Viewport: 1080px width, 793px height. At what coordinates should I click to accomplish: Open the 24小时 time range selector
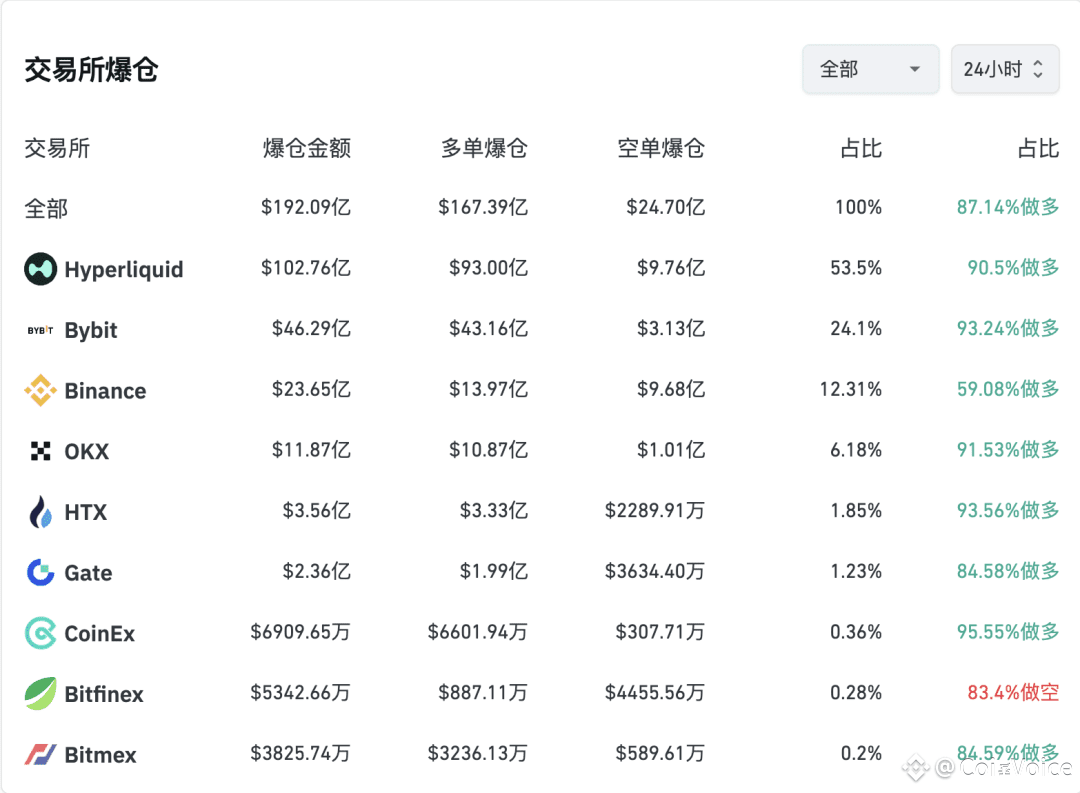[x=1004, y=70]
